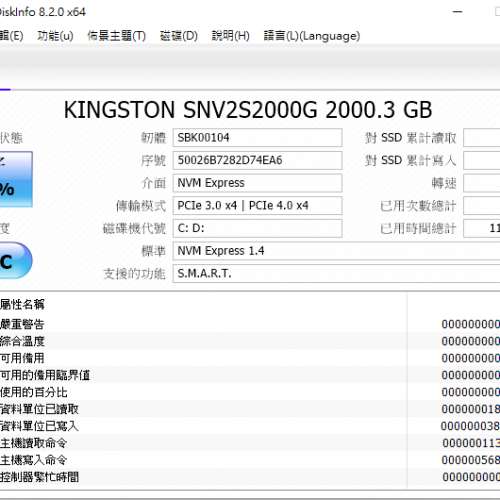Click the 已用時間總計 value field

pyautogui.click(x=482, y=228)
